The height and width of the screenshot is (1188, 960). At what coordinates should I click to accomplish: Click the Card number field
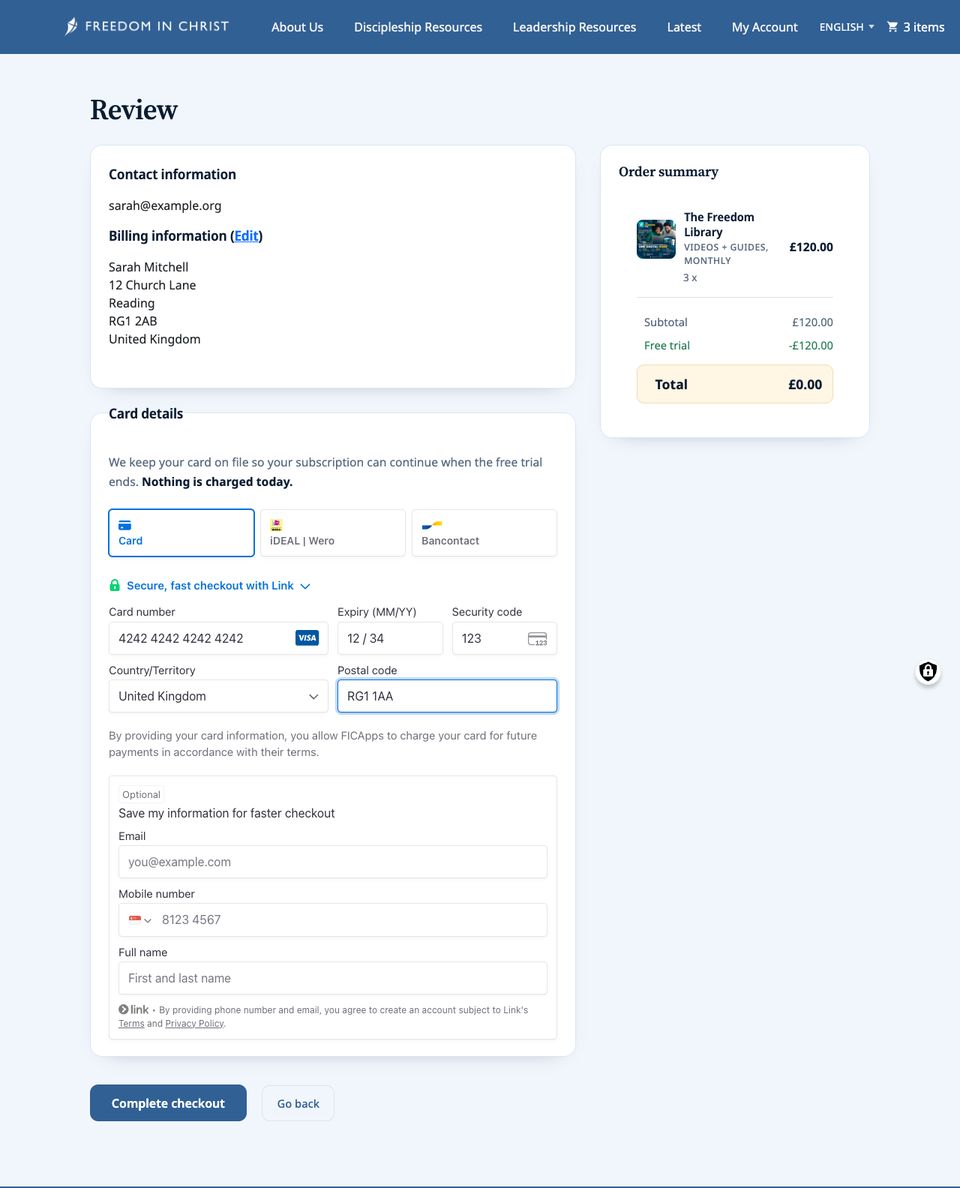[218, 639]
